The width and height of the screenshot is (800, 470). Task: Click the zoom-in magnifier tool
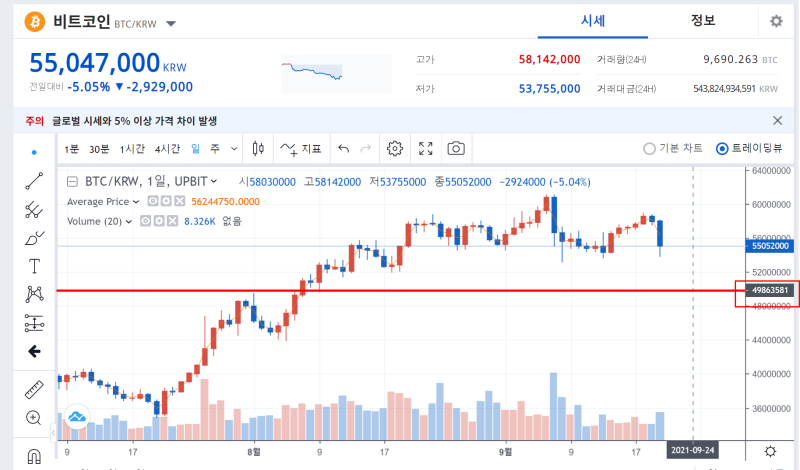[34, 418]
